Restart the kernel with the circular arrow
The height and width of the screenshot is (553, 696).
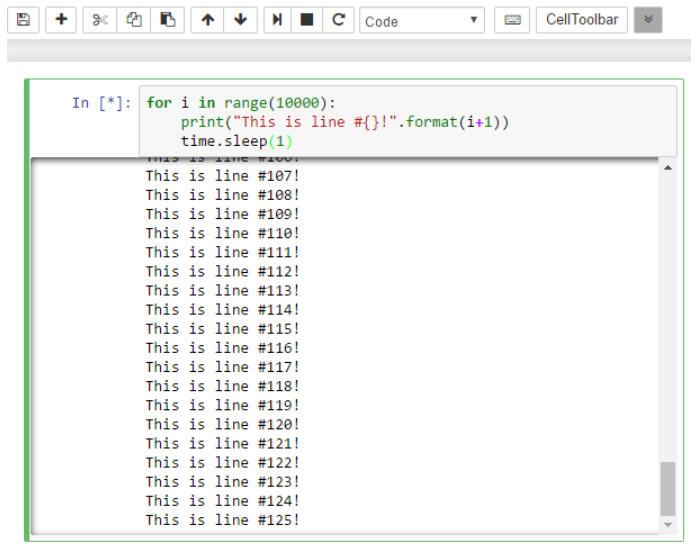[339, 20]
